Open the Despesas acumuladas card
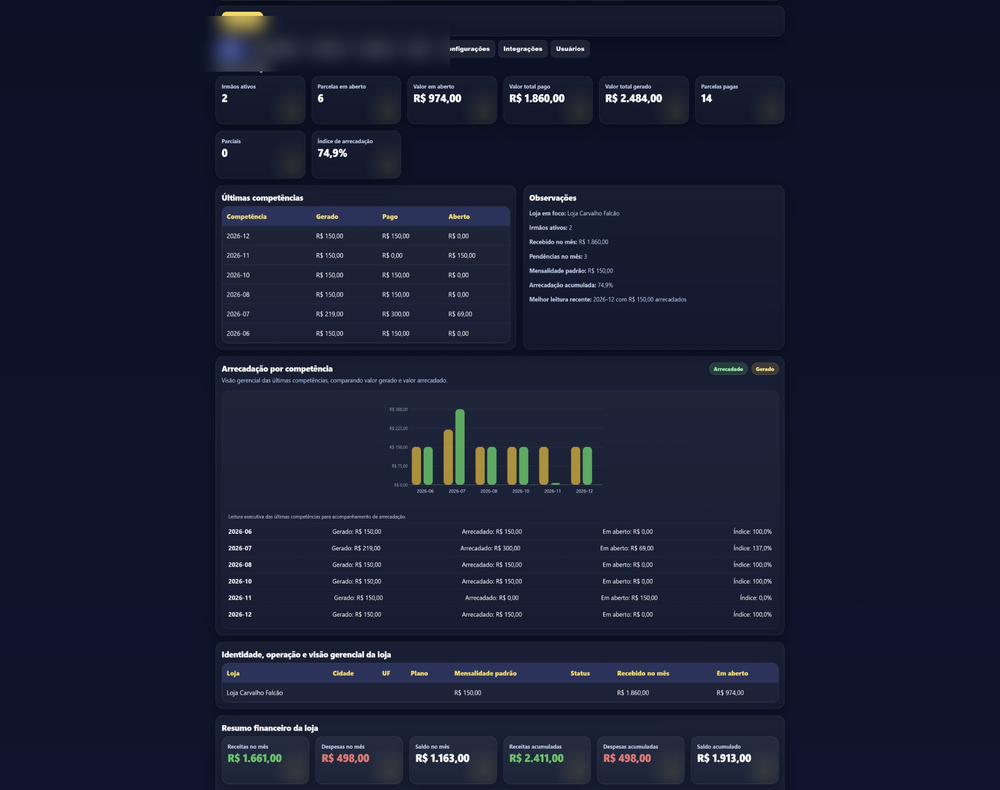This screenshot has height=790, width=1000. coord(640,760)
